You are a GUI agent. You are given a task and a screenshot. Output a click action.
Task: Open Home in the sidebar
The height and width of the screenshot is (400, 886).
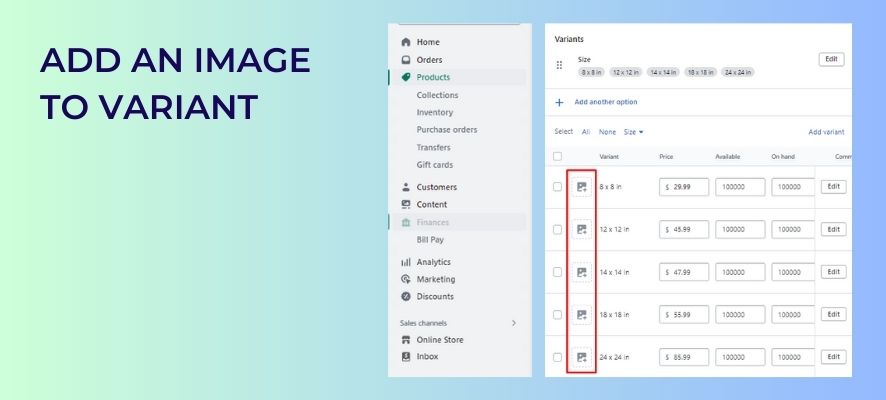pos(428,42)
